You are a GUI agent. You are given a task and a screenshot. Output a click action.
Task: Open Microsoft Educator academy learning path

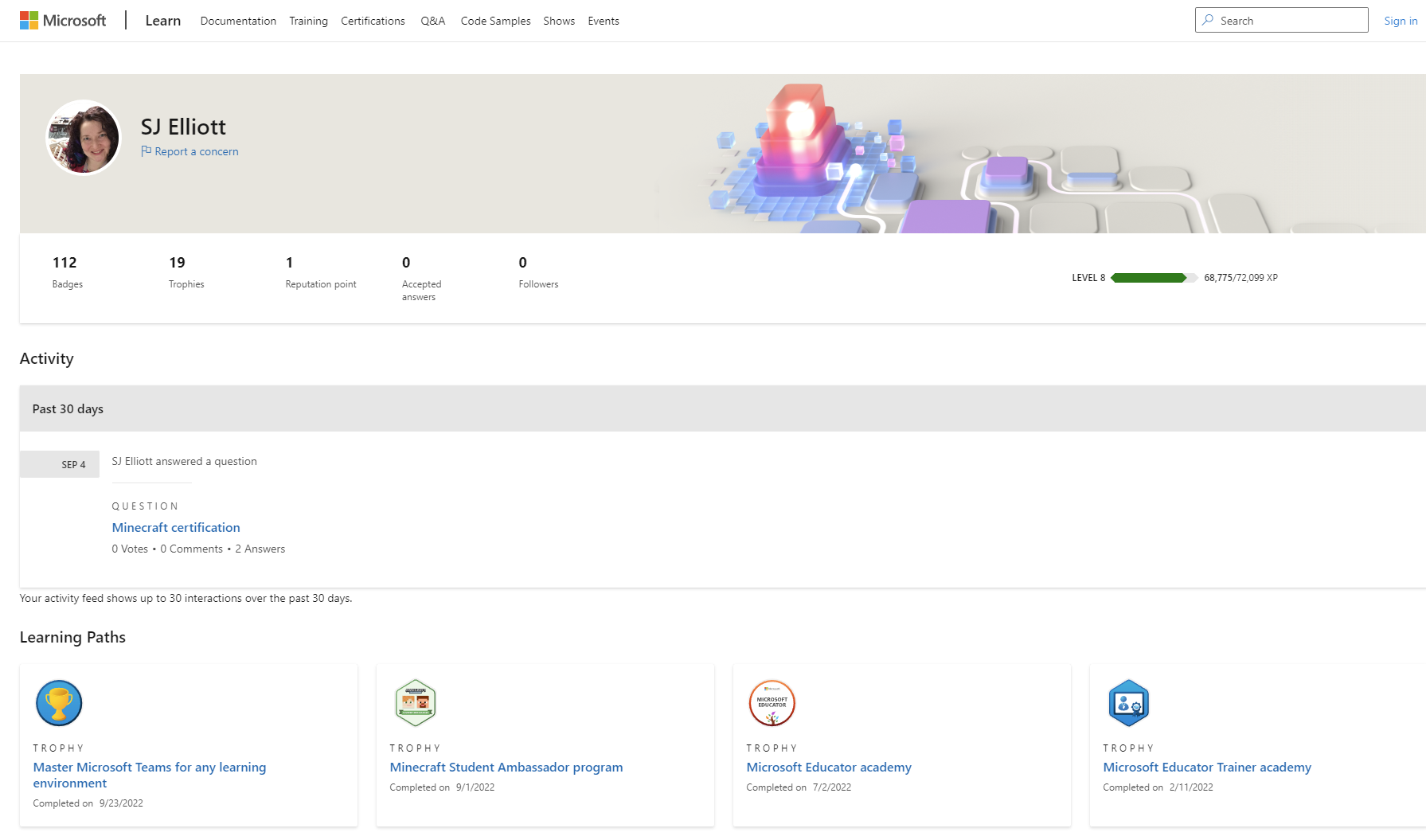point(829,767)
